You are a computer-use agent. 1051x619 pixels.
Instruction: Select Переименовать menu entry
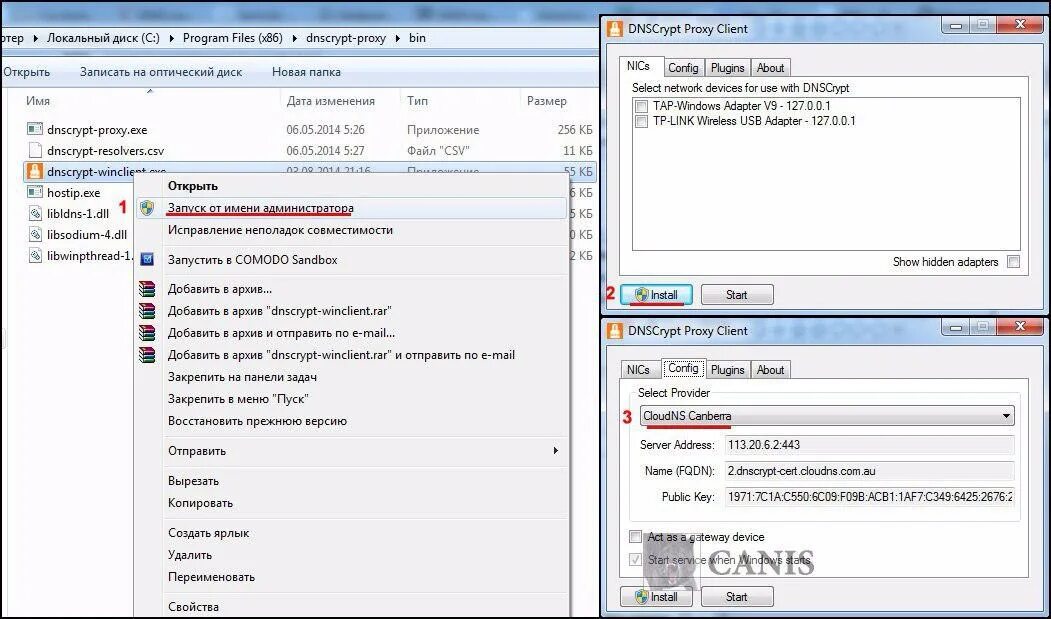[x=211, y=577]
